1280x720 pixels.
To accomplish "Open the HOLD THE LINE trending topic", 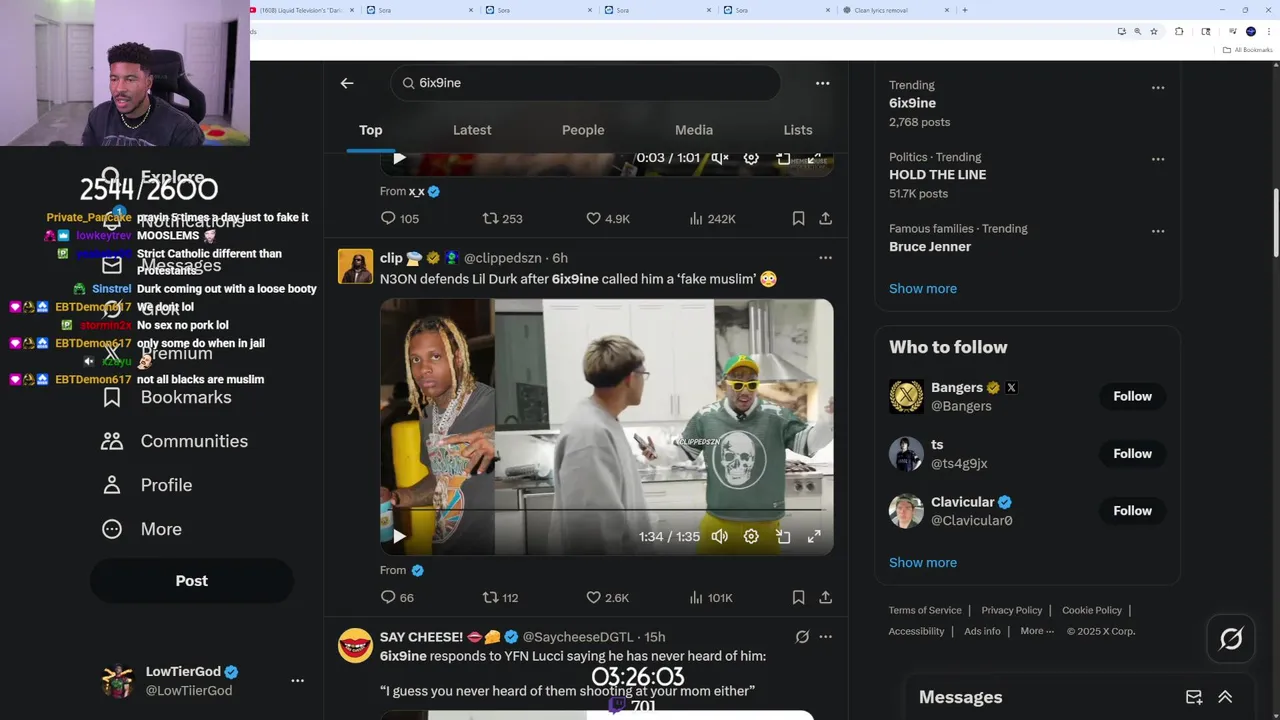I will coord(937,174).
